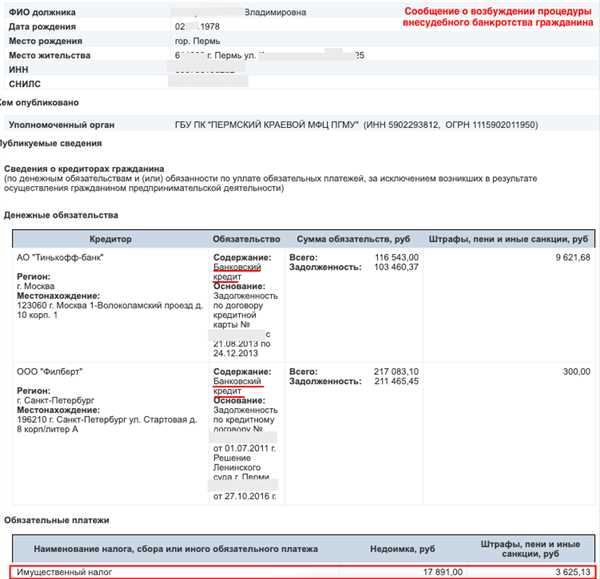The height and width of the screenshot is (579, 600).
Task: Click the 'Кредитор' column header
Action: [x=110, y=239]
